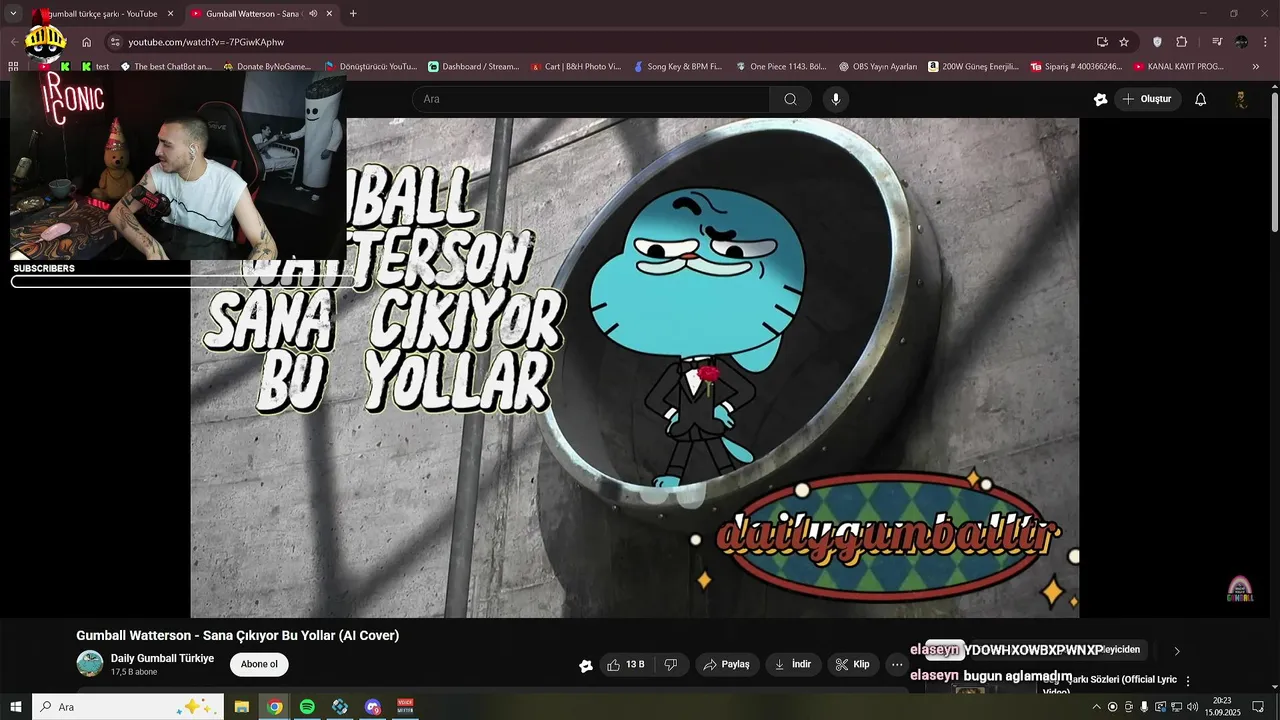This screenshot has height=720, width=1280.
Task: Open the 'KANAL KAYIT PROG...' bookmark
Action: click(x=1179, y=67)
